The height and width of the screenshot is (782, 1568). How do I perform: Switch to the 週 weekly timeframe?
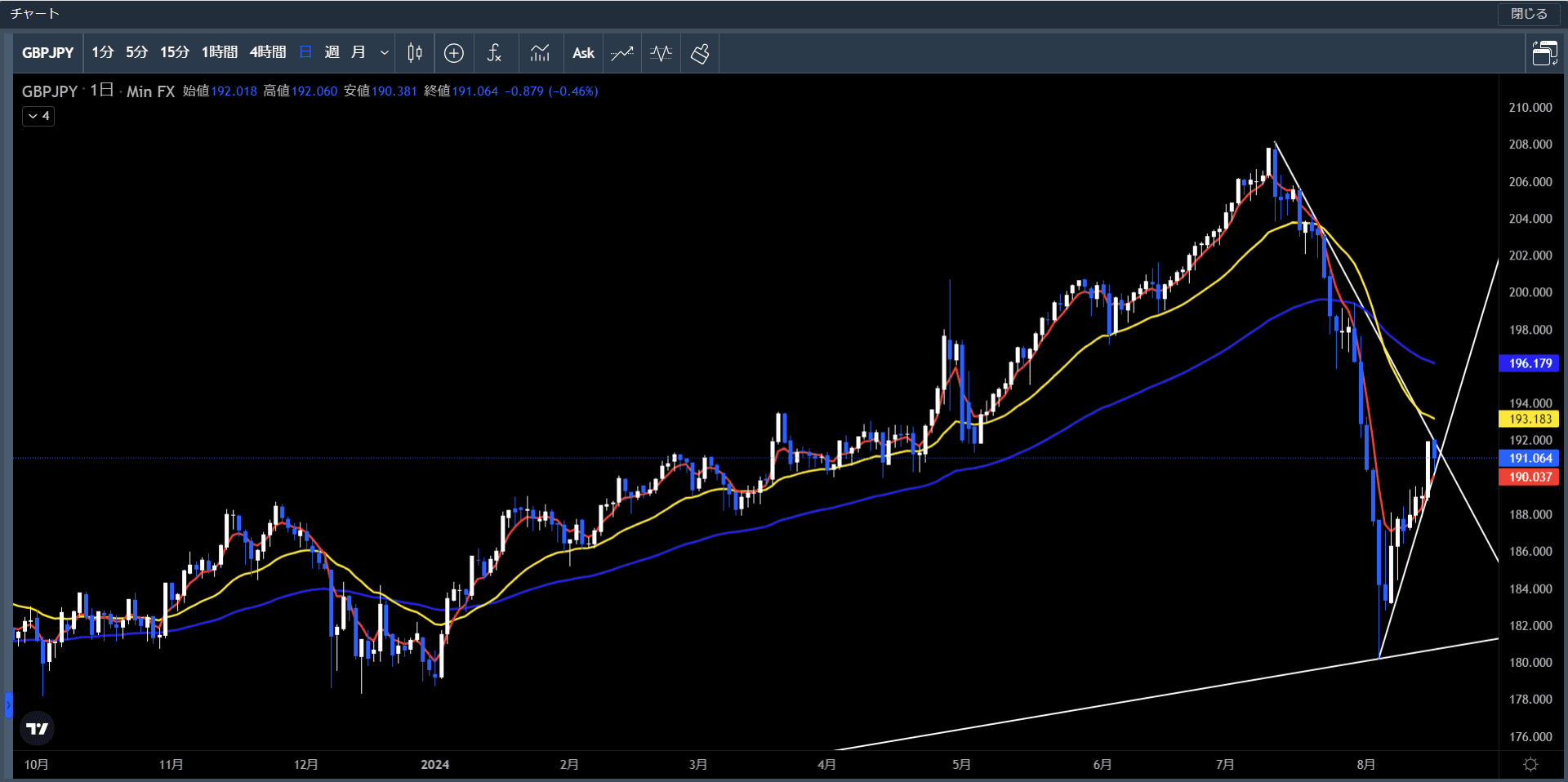click(332, 53)
